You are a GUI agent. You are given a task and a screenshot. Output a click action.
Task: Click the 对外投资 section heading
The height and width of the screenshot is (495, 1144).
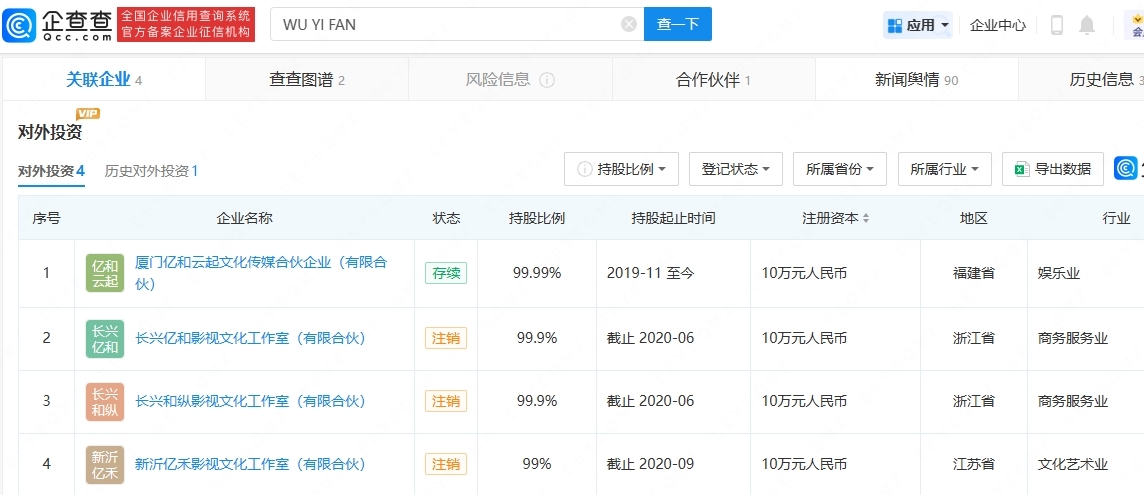tap(50, 132)
